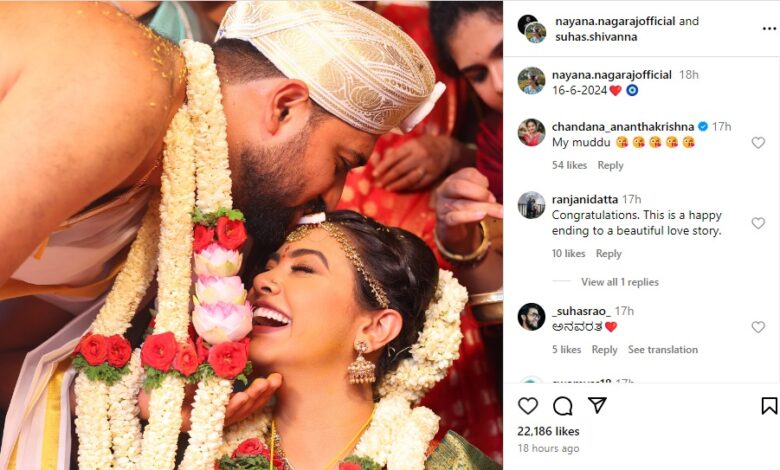The width and height of the screenshot is (780, 470).
Task: Share the post via paper plane icon
Action: pos(597,405)
